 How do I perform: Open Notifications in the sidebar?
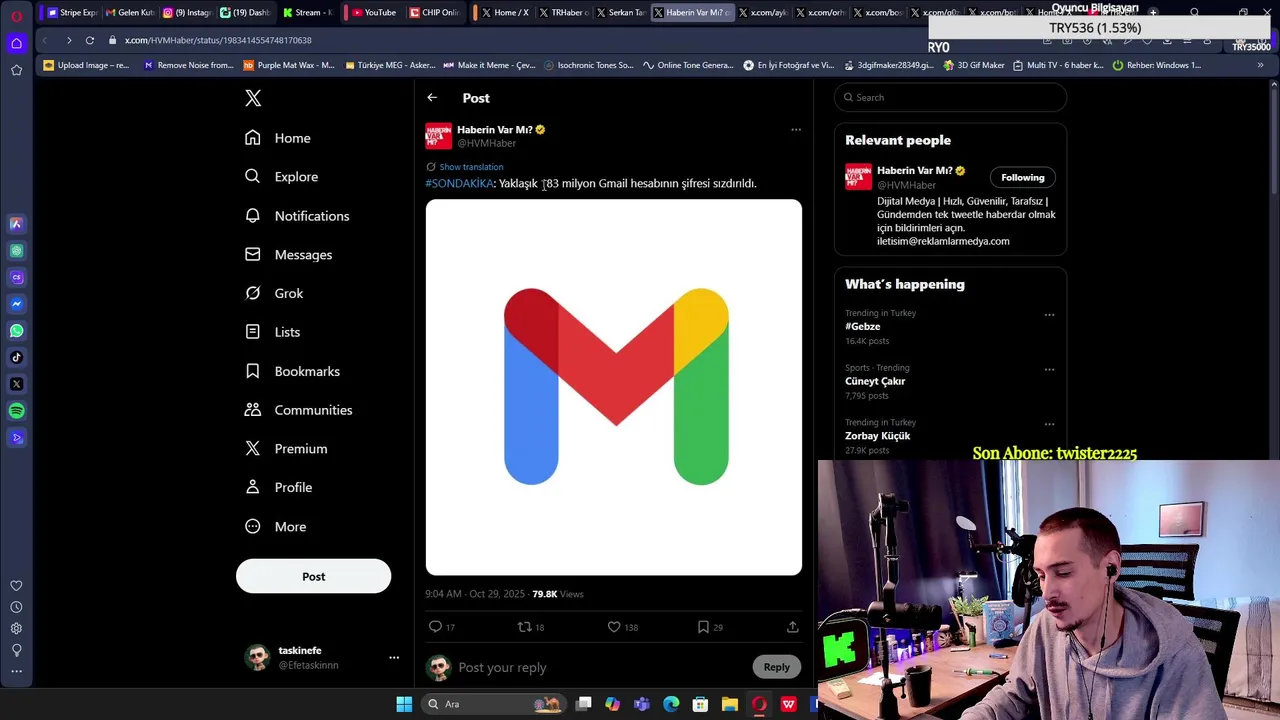pos(297,216)
